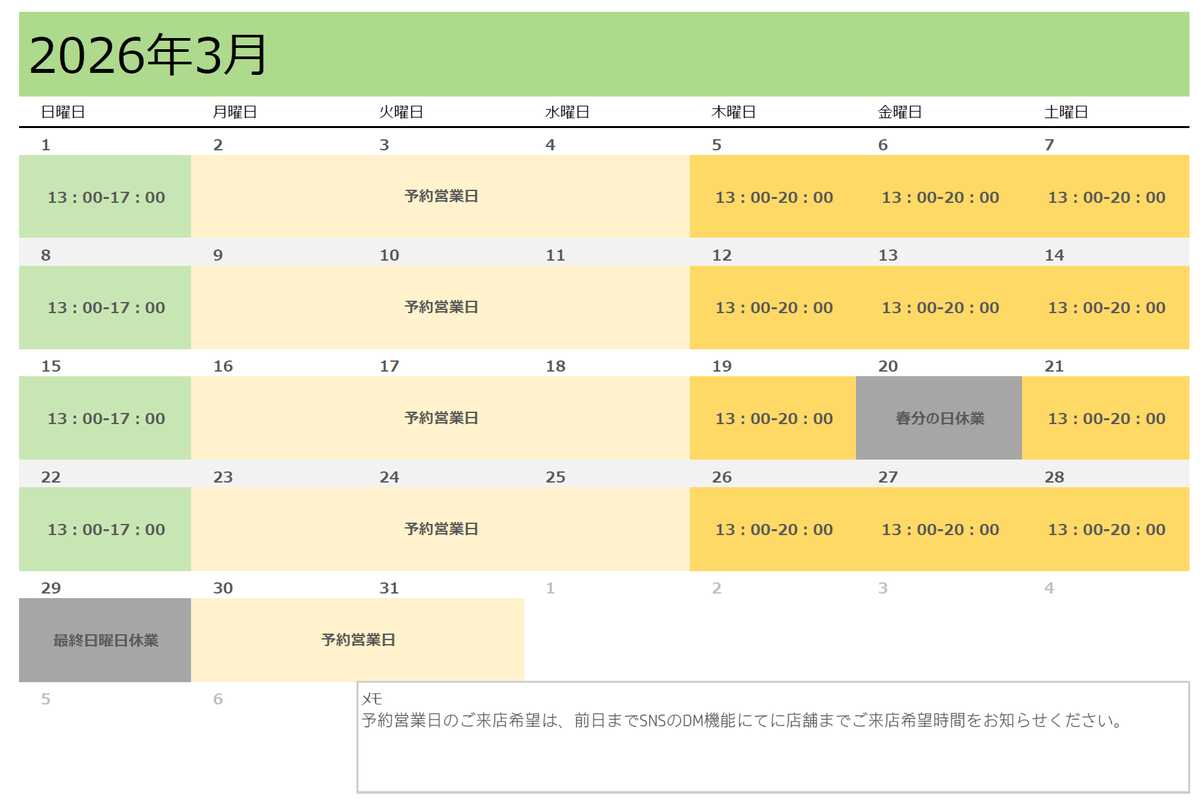
Task: Select date number 11
Action: click(x=555, y=256)
